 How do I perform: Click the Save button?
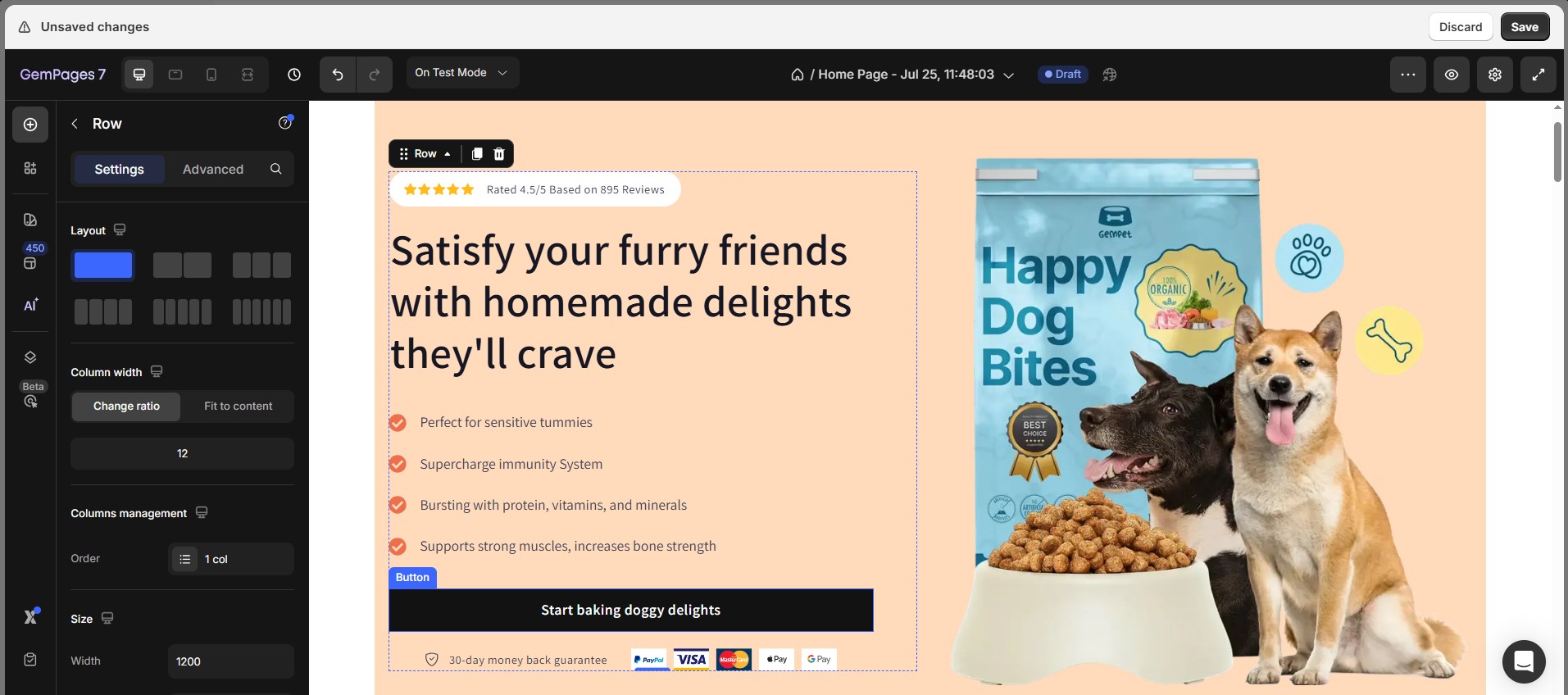point(1525,27)
